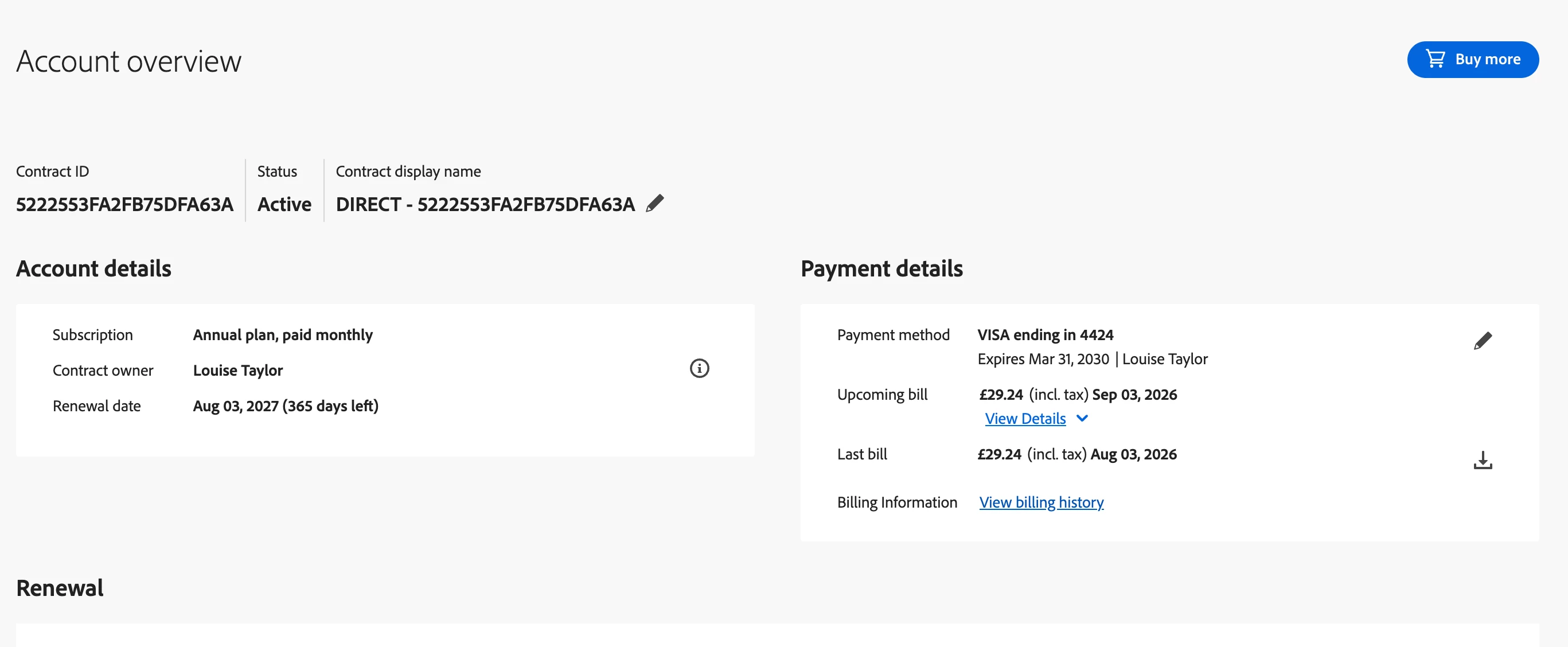Viewport: 1568px width, 647px height.
Task: Click the Annual plan, paid monthly subscription text
Action: [x=282, y=336]
